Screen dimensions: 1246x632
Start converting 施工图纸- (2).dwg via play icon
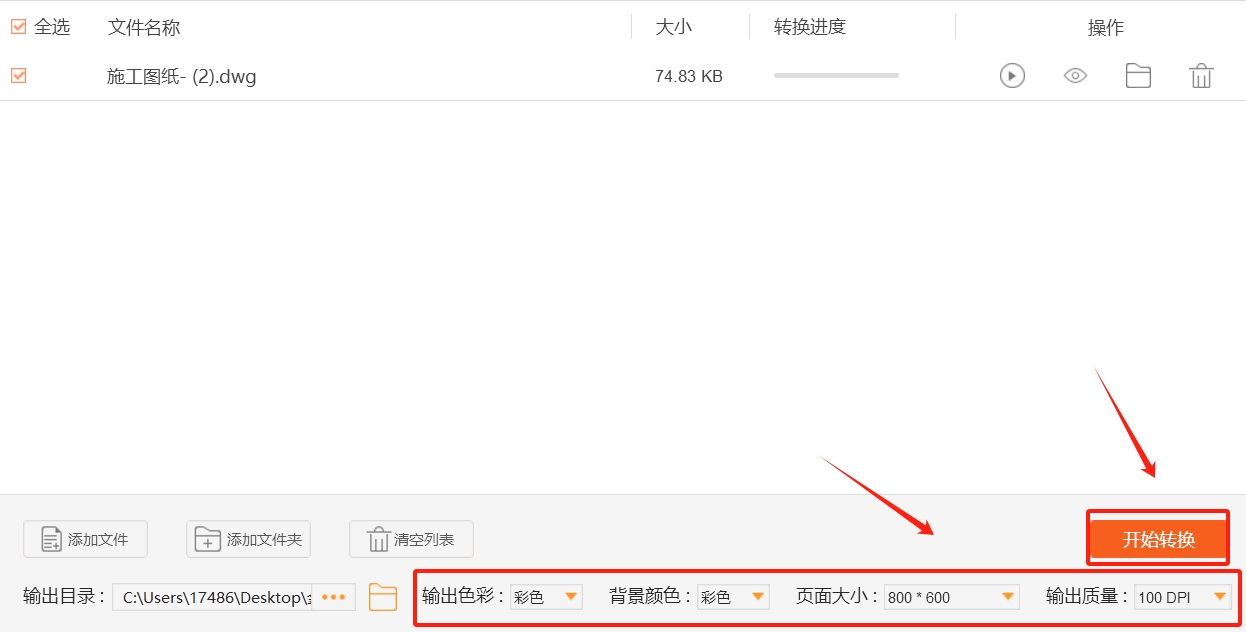click(1011, 75)
